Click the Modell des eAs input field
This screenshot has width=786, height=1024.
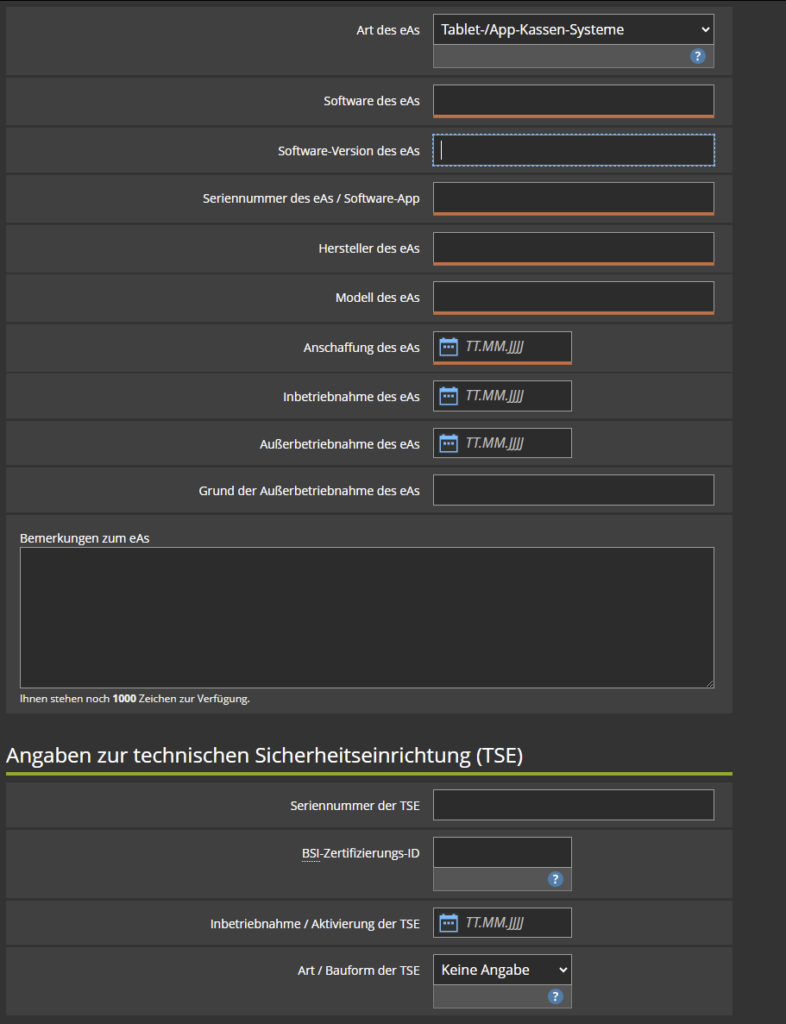(573, 297)
